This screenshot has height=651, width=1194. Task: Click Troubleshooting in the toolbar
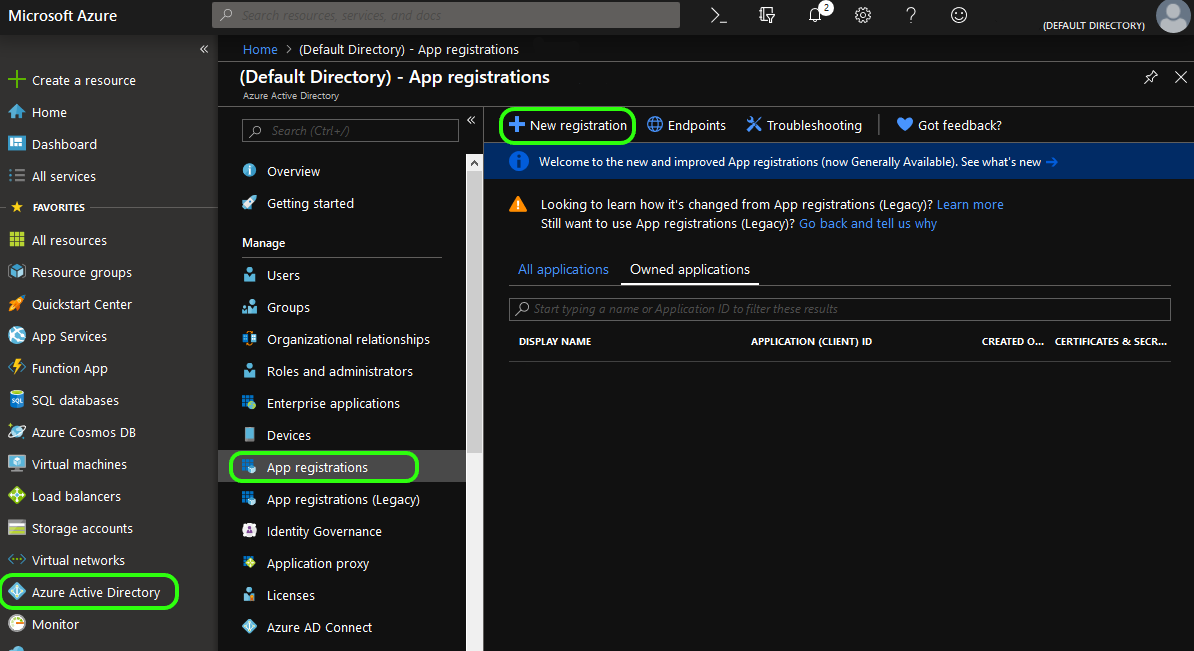803,125
